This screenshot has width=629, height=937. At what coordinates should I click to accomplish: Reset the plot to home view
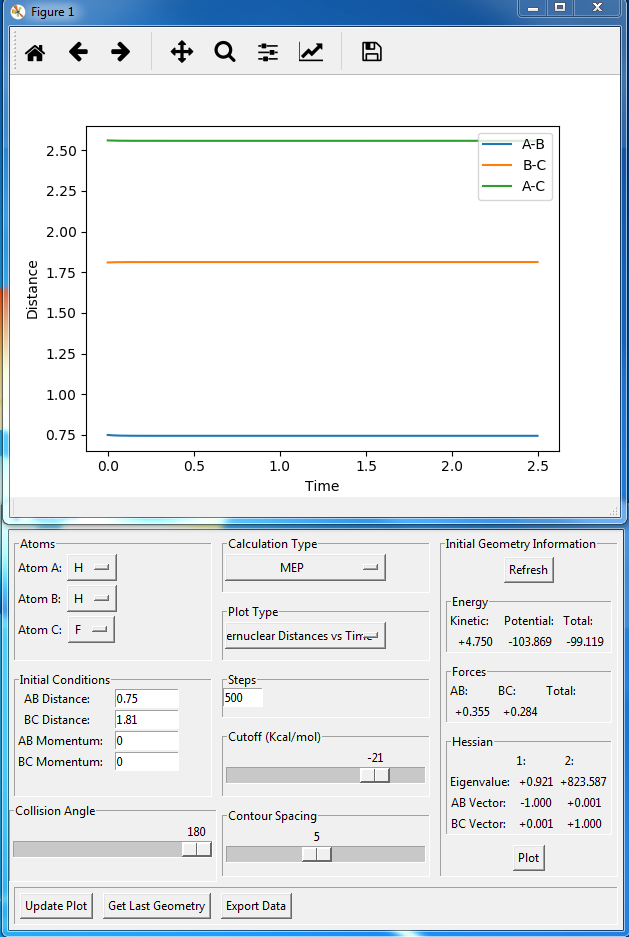tap(35, 53)
